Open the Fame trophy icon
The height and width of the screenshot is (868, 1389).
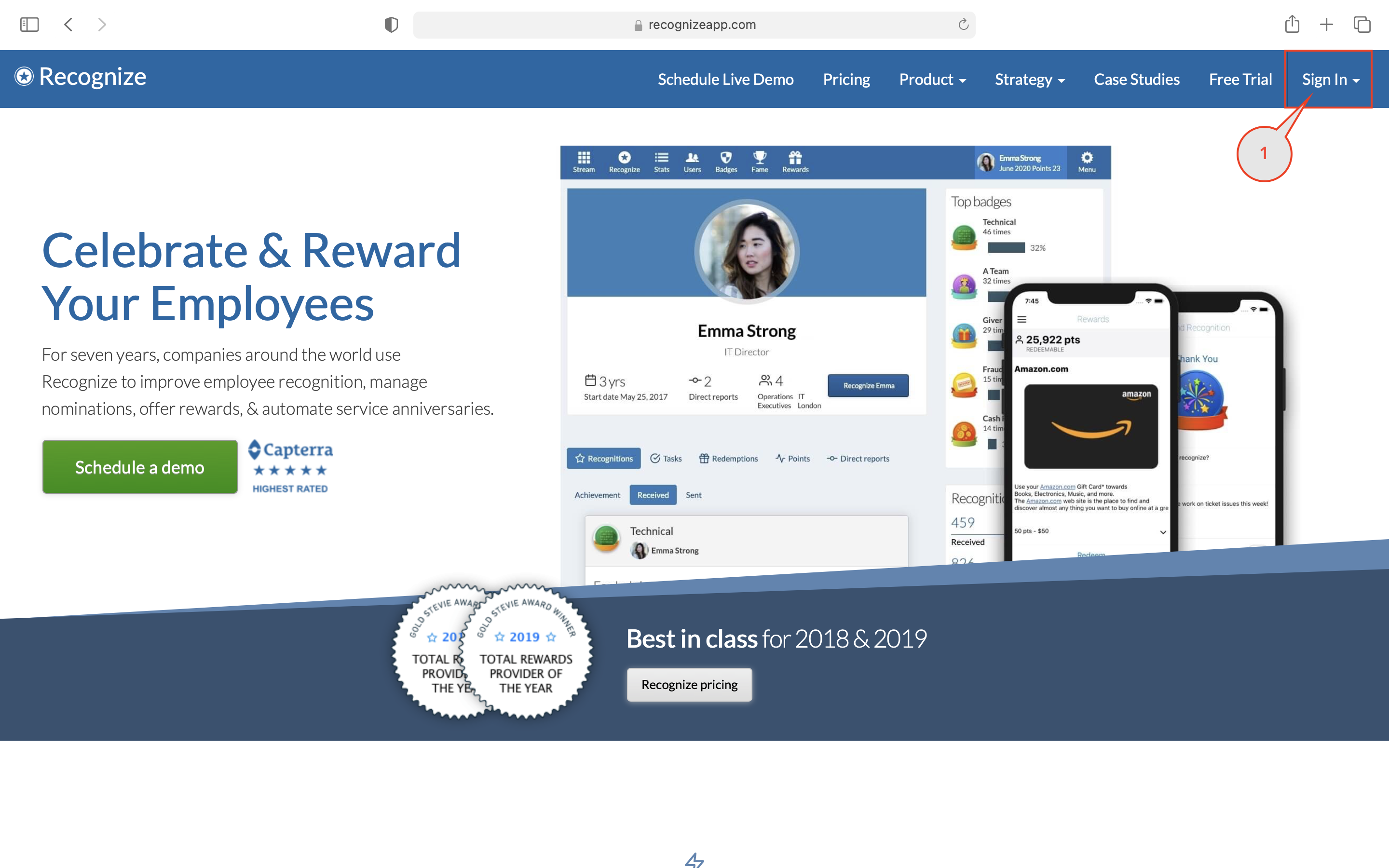pyautogui.click(x=759, y=162)
